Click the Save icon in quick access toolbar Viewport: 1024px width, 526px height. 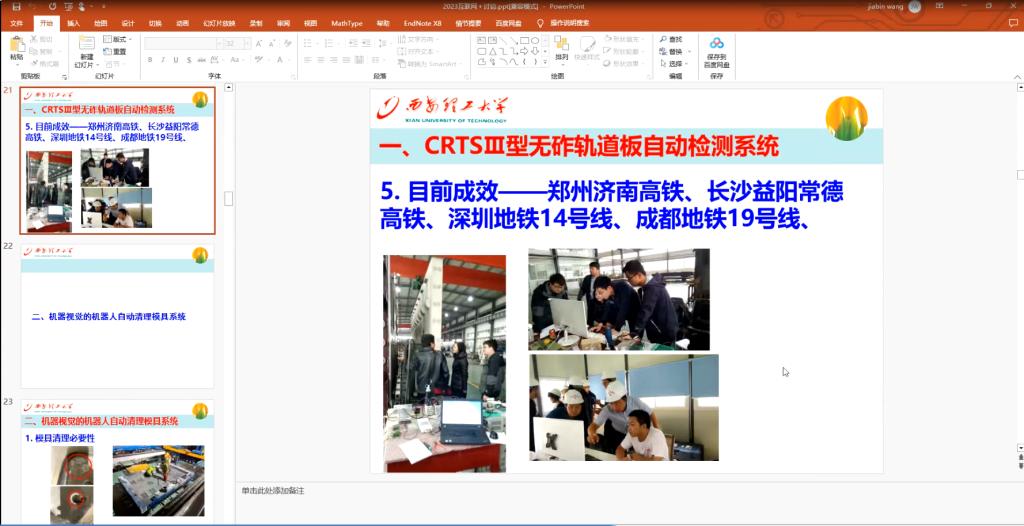[15, 7]
